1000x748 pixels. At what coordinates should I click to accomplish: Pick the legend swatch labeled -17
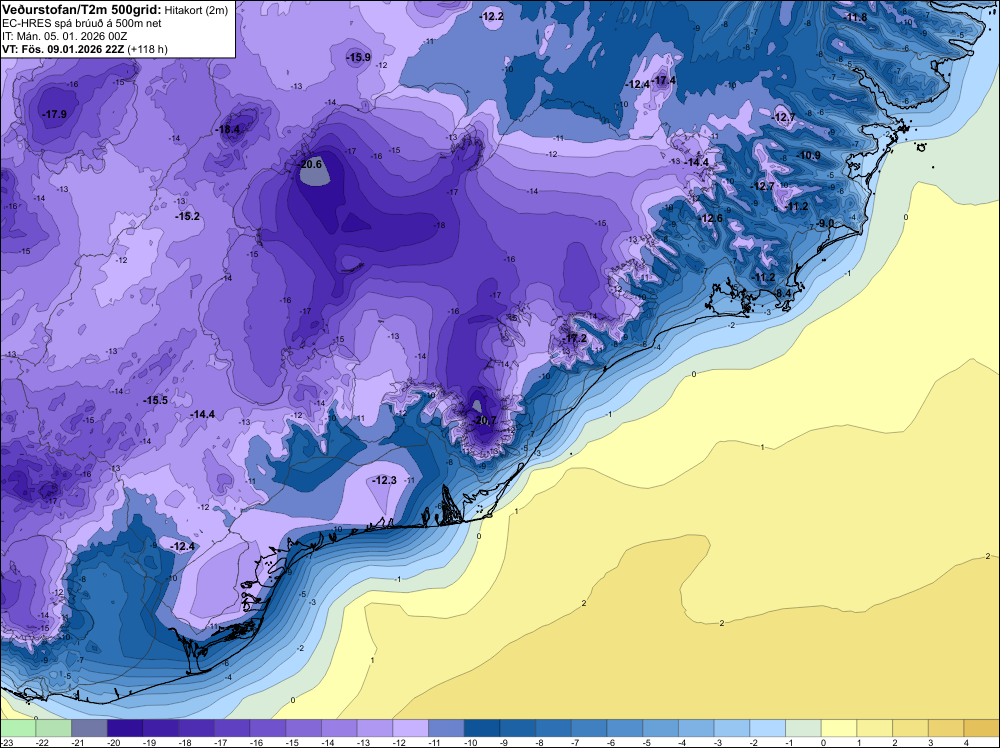[232, 728]
